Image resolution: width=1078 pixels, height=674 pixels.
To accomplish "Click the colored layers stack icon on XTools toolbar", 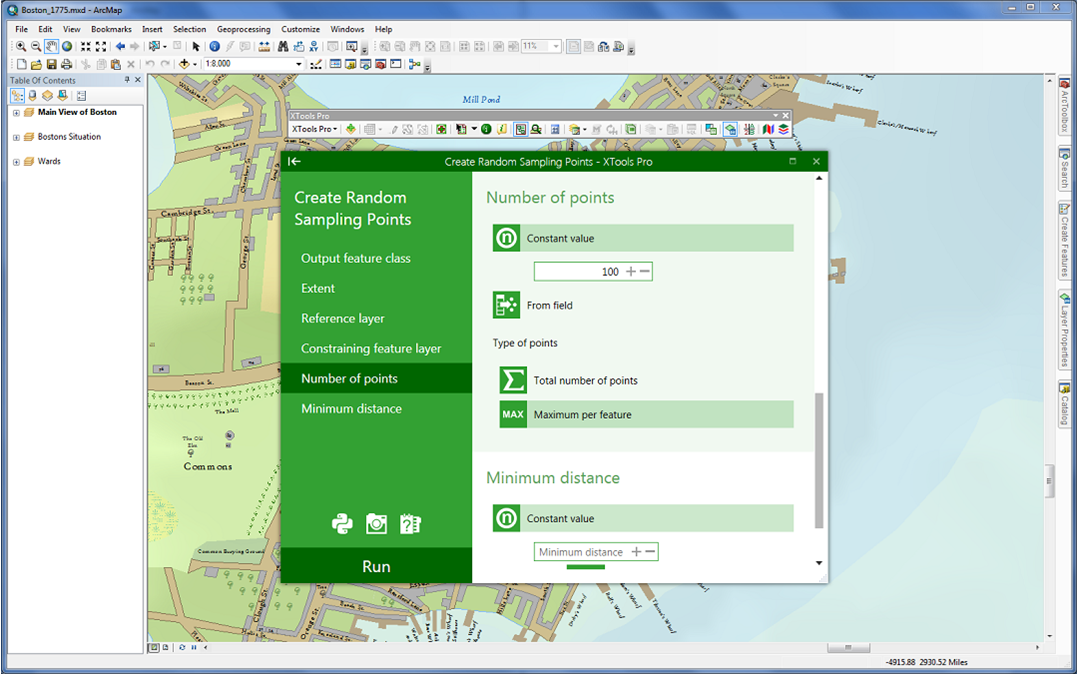I will pos(784,129).
